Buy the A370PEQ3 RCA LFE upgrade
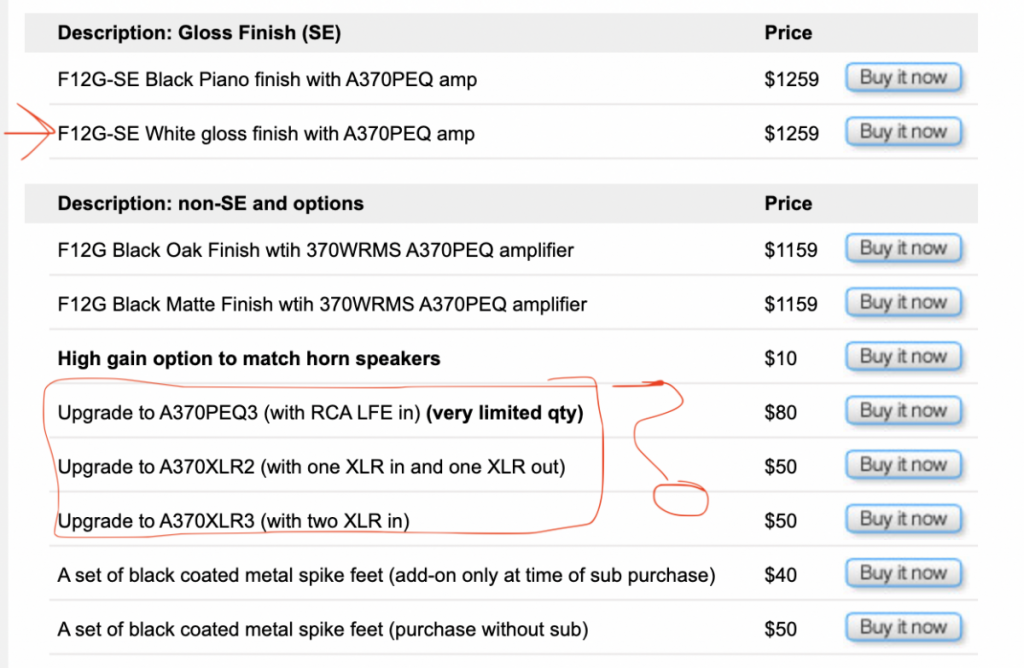The width and height of the screenshot is (1024, 668). click(x=903, y=411)
